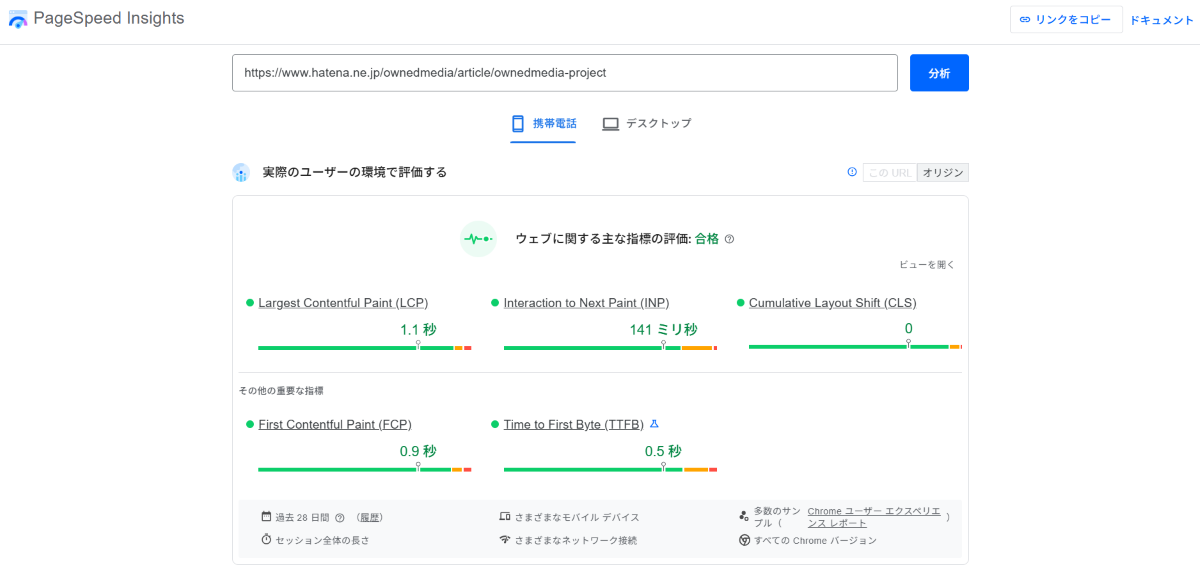Click the green dot beside FCP
The image size is (1200, 574).
click(250, 424)
